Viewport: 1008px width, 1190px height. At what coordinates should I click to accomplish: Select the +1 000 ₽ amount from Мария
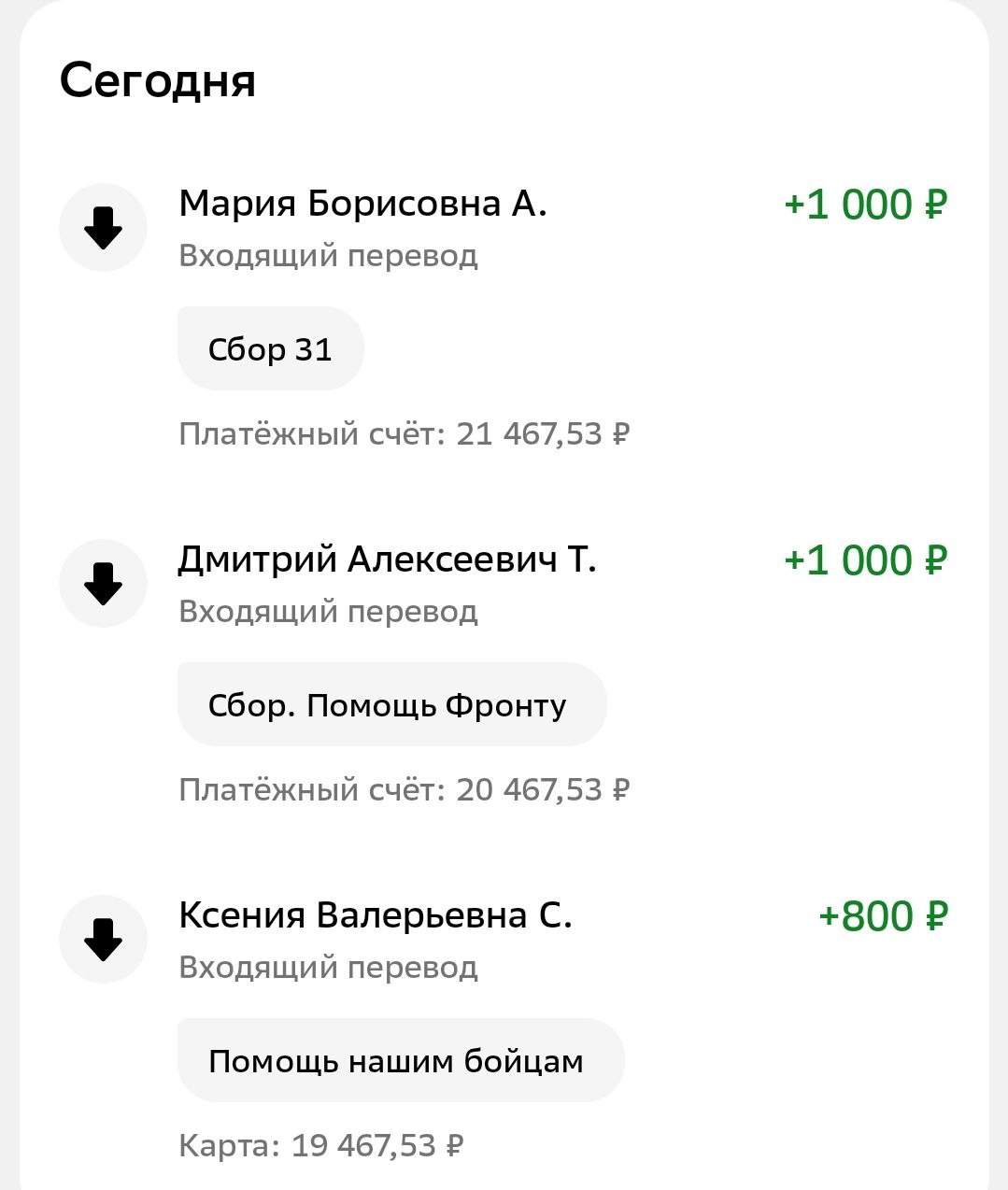click(865, 205)
